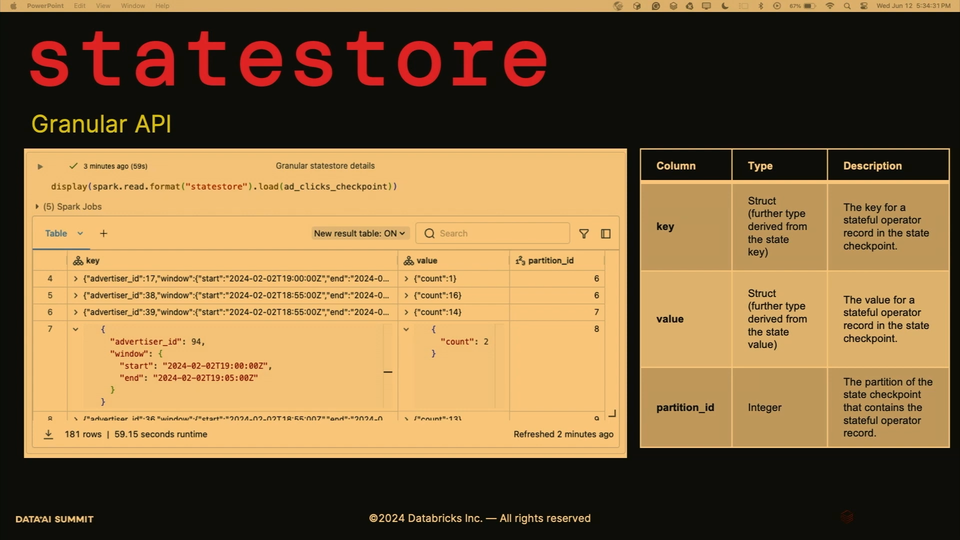Expand the value cell {"count":1}
The height and width of the screenshot is (540, 960).
[406, 279]
